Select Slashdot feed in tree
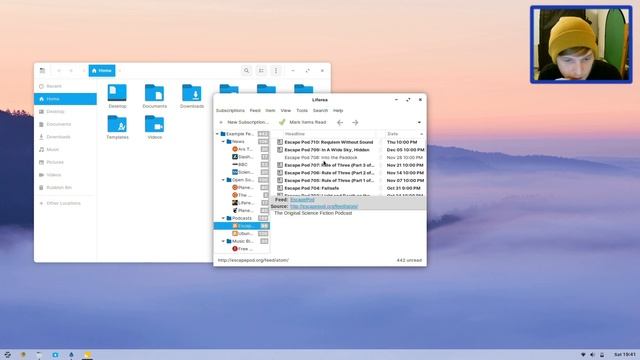This screenshot has width=640, height=360. pyautogui.click(x=242, y=157)
